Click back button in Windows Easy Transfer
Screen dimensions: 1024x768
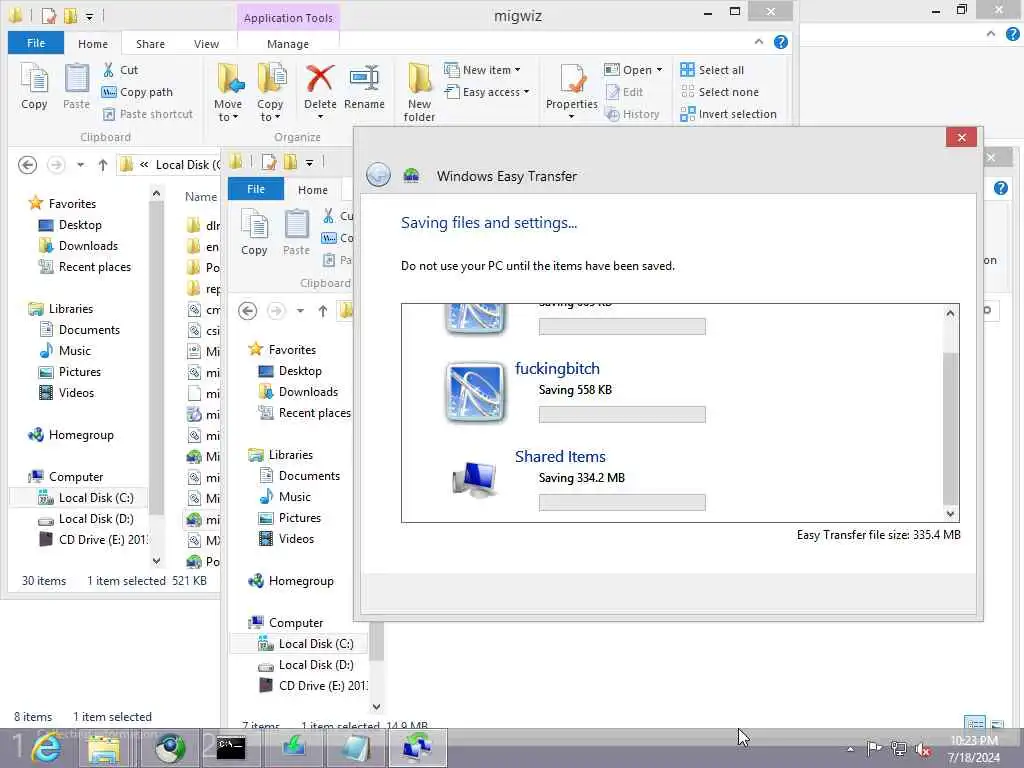tap(378, 175)
